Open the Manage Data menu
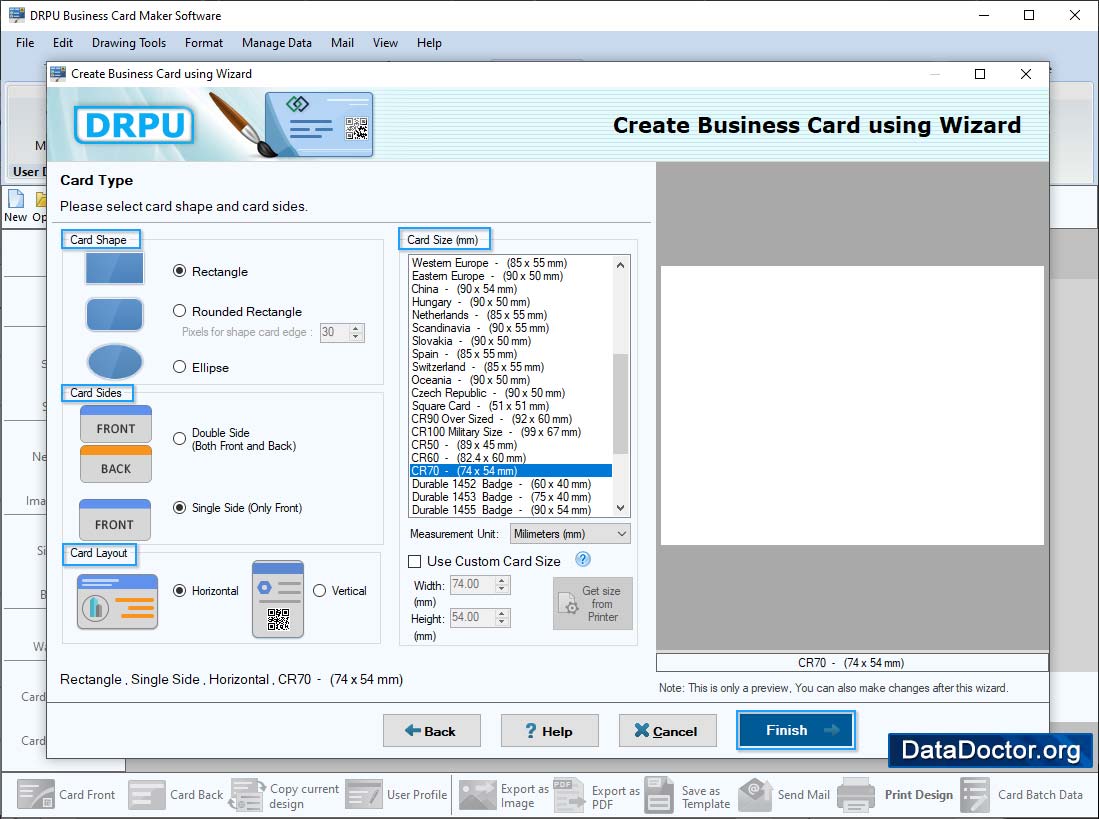Viewport: 1099px width, 819px height. pos(277,43)
